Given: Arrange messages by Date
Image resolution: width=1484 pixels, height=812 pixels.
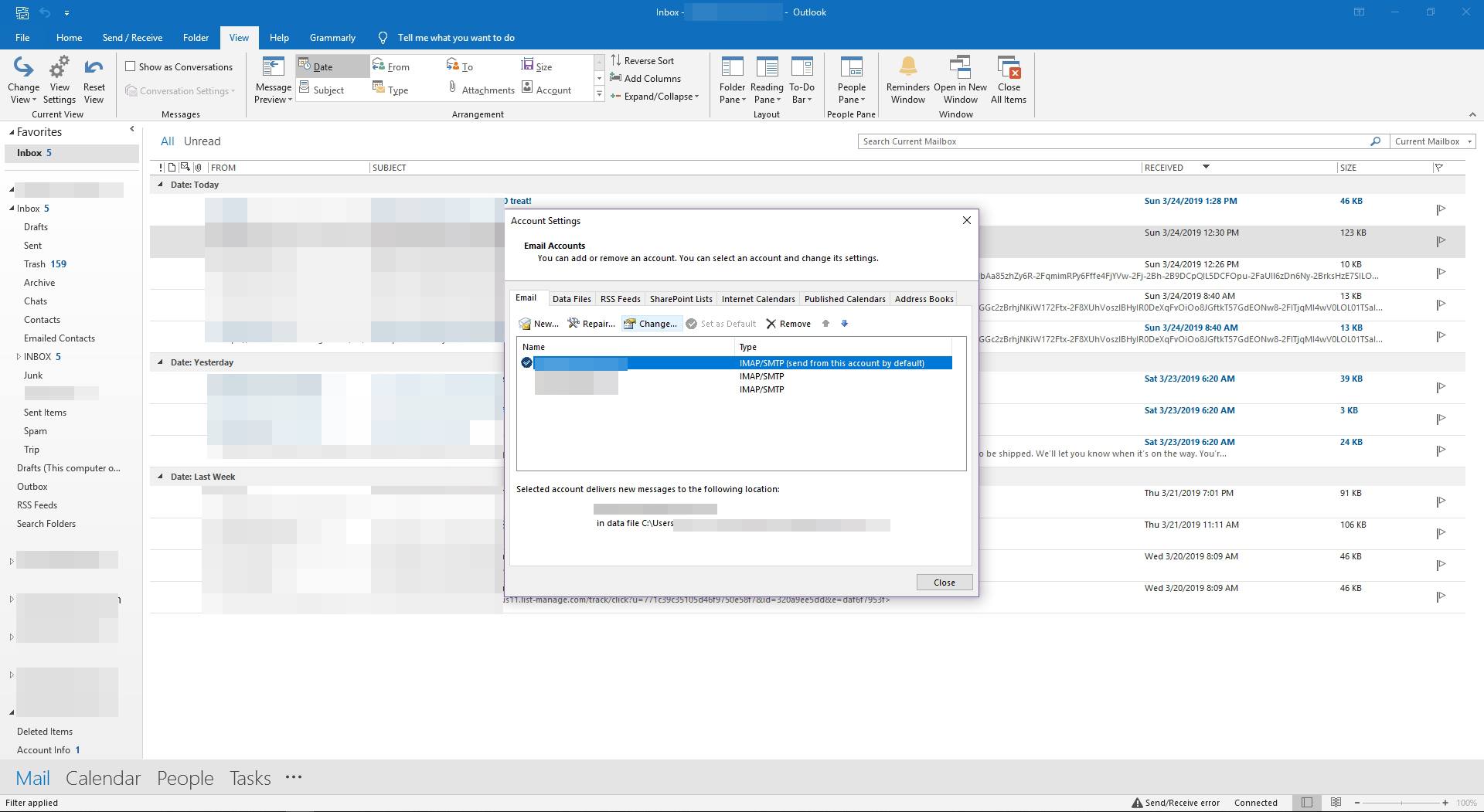Looking at the screenshot, I should [x=332, y=66].
